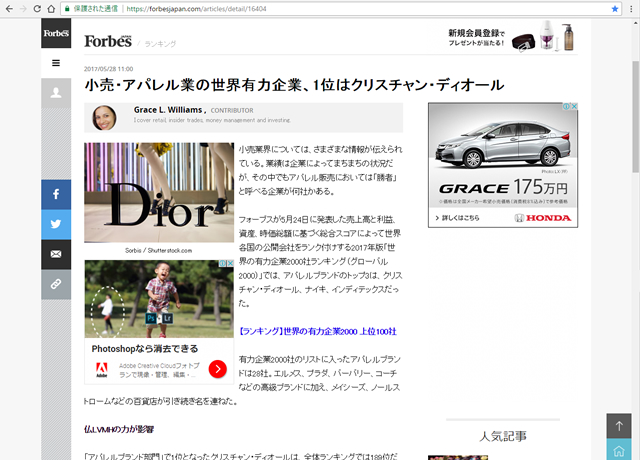Click the teal home button at bottom right

click(620, 449)
